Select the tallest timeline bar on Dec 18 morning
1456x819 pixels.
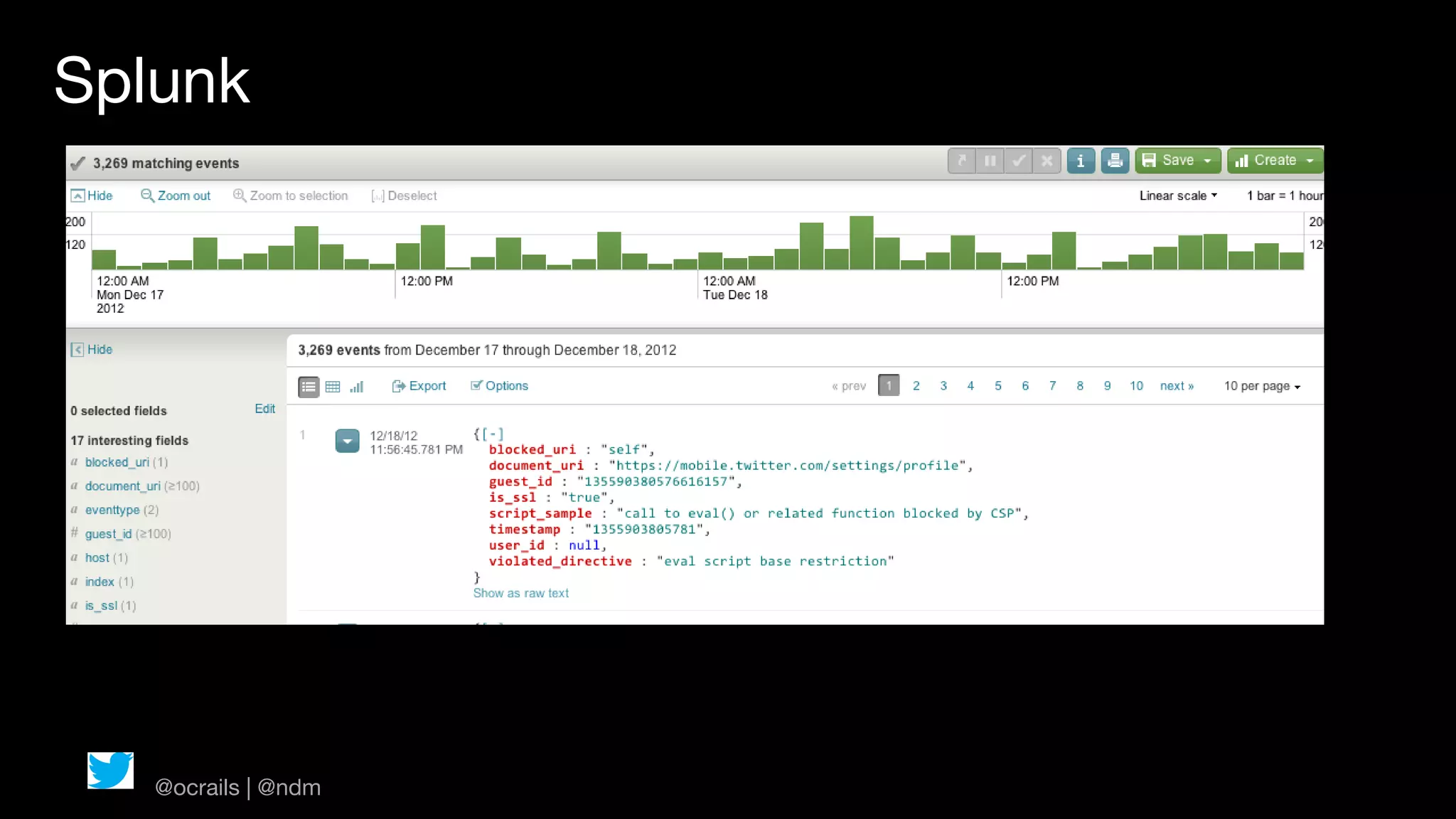[x=861, y=242]
